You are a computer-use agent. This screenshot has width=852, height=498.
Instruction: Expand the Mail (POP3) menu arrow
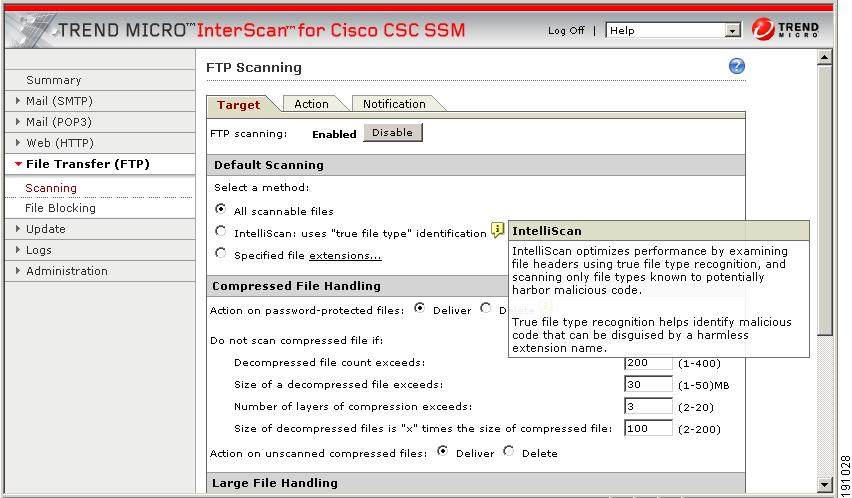coord(18,122)
